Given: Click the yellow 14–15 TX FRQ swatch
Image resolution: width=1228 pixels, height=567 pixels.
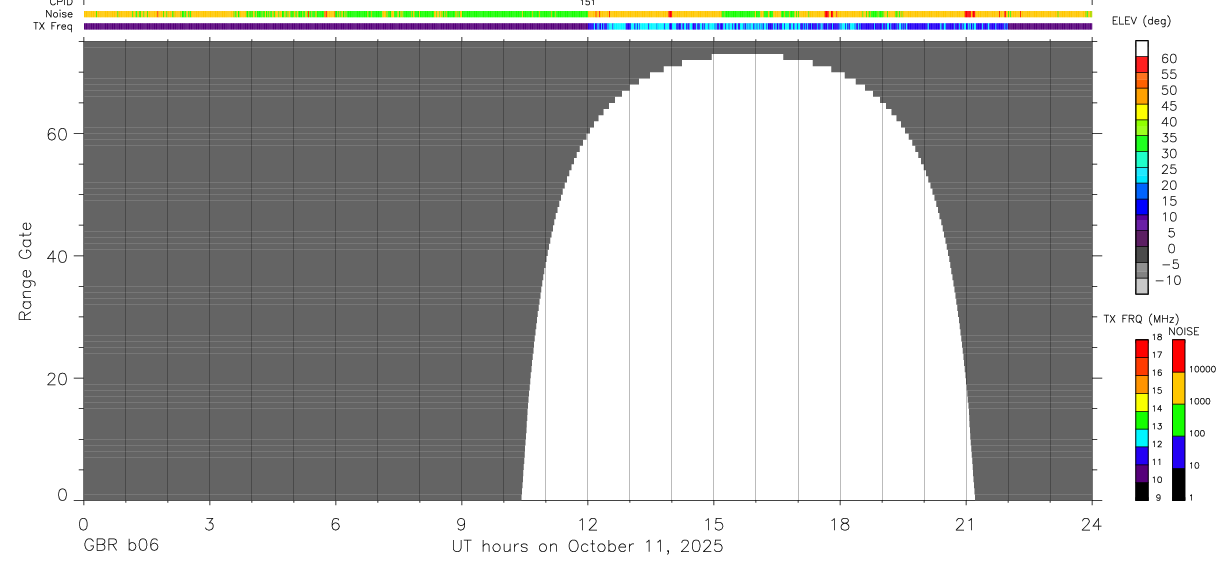Looking at the screenshot, I should [1141, 401].
